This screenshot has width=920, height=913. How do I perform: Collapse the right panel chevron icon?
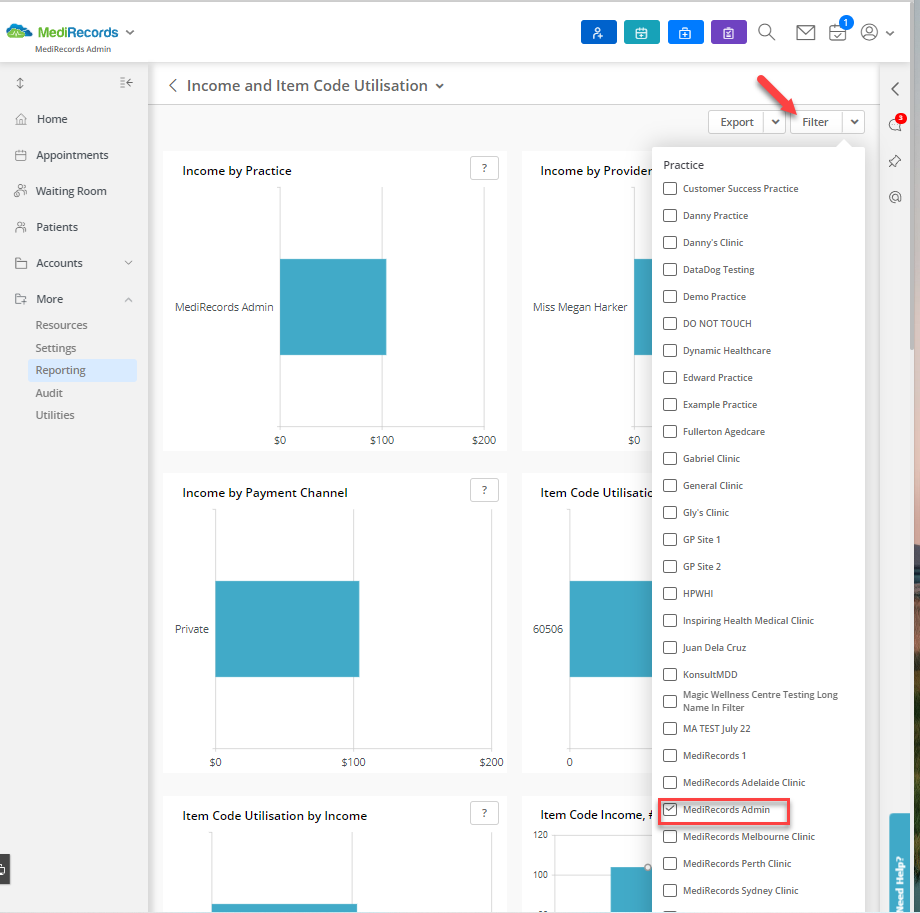pos(895,89)
